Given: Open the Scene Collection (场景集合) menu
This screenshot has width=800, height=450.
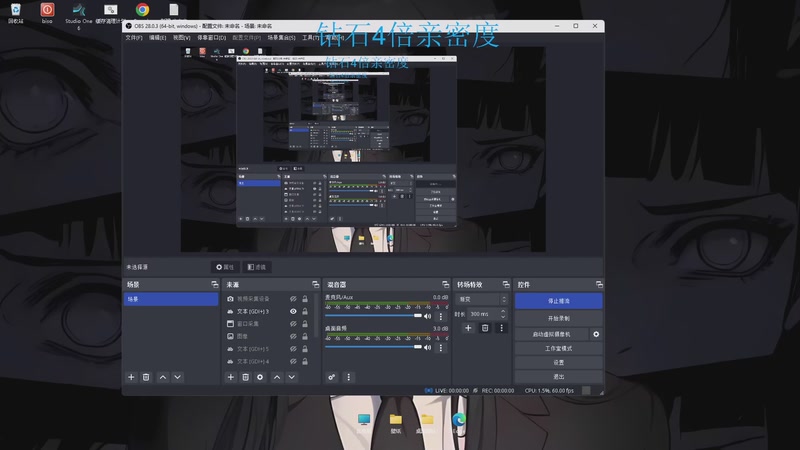Looking at the screenshot, I should coord(282,38).
